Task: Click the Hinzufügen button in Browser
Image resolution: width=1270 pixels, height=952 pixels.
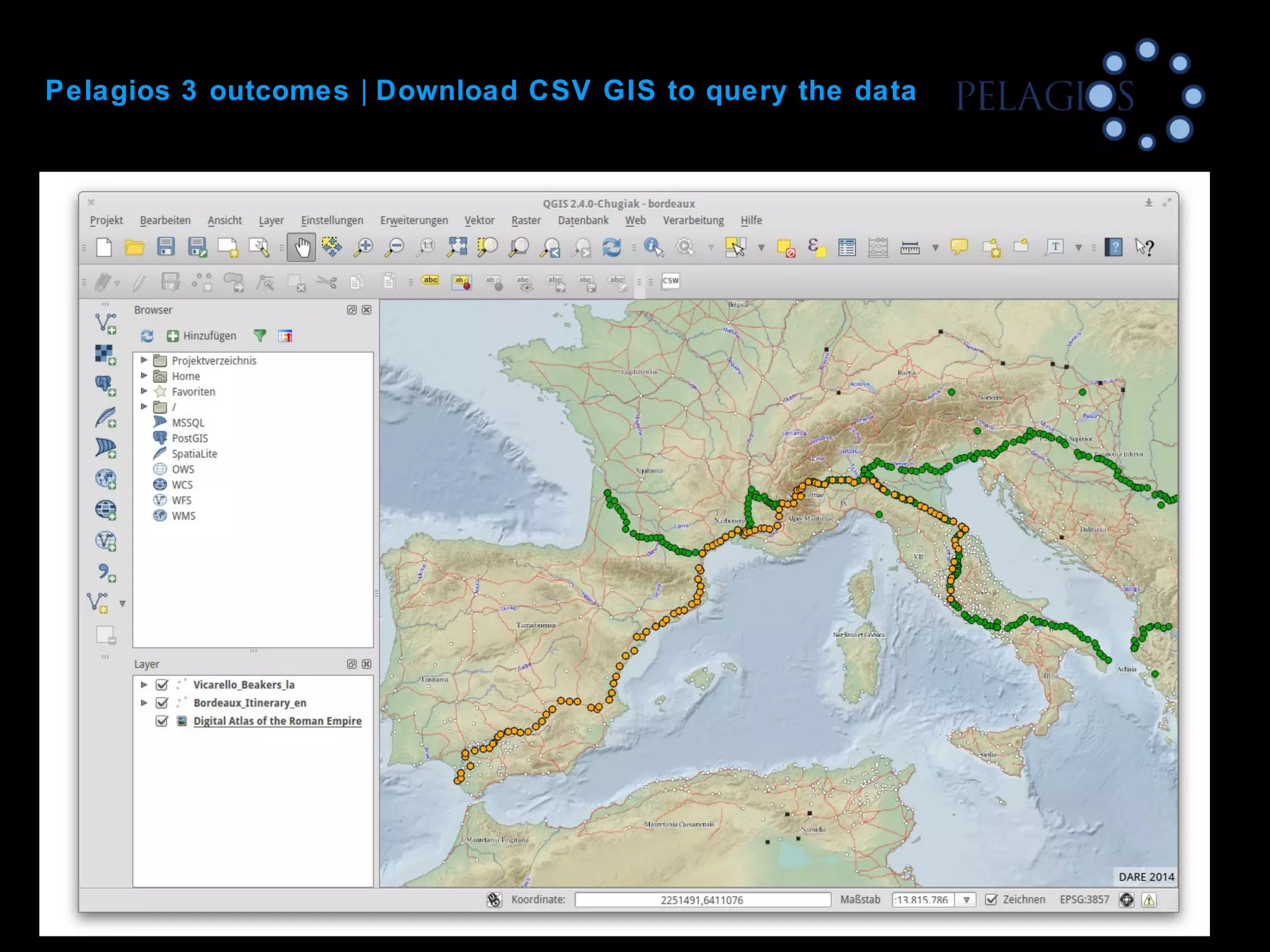Action: coord(202,336)
